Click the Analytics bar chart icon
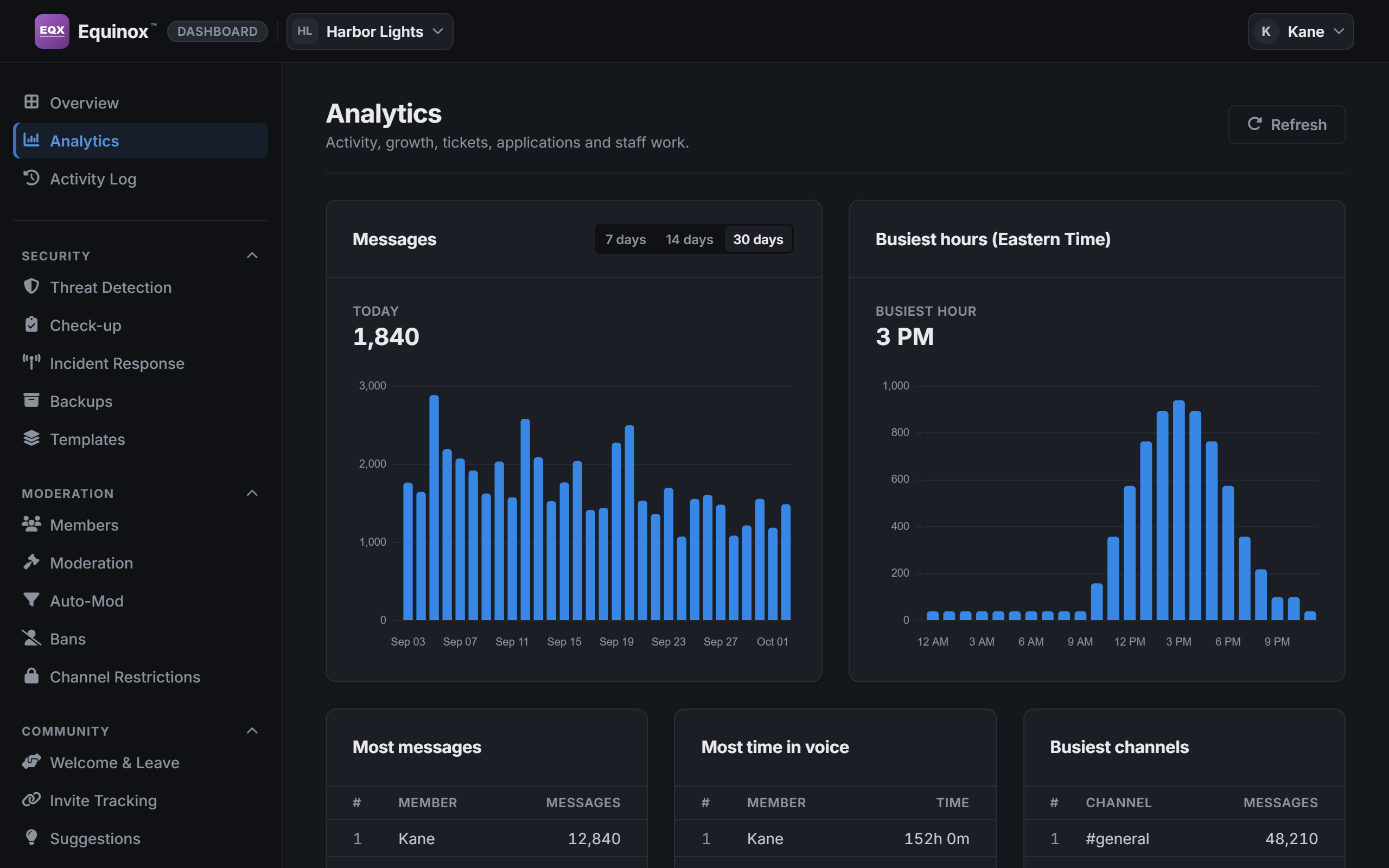The image size is (1389, 868). (x=31, y=140)
